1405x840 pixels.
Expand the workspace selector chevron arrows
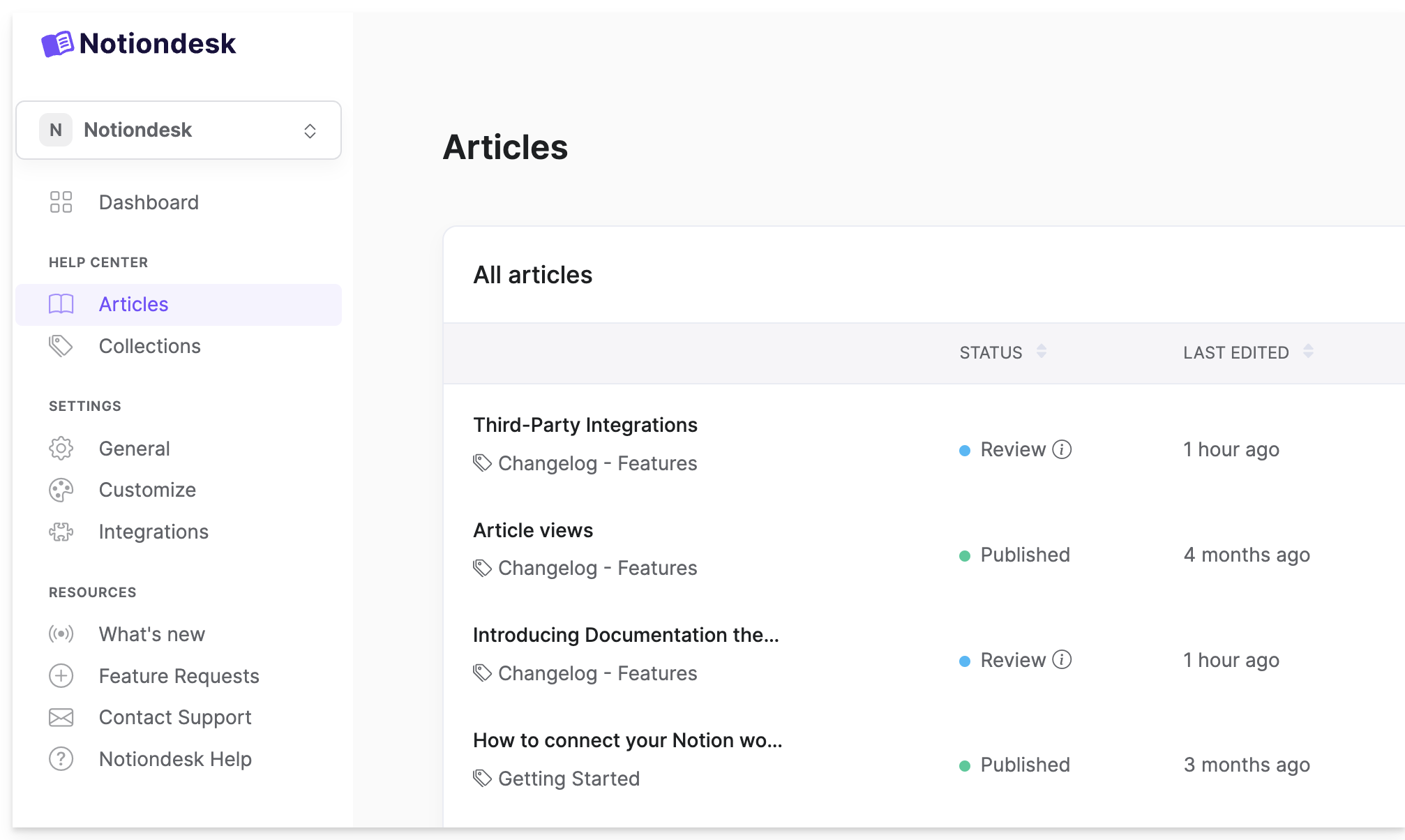pos(310,130)
